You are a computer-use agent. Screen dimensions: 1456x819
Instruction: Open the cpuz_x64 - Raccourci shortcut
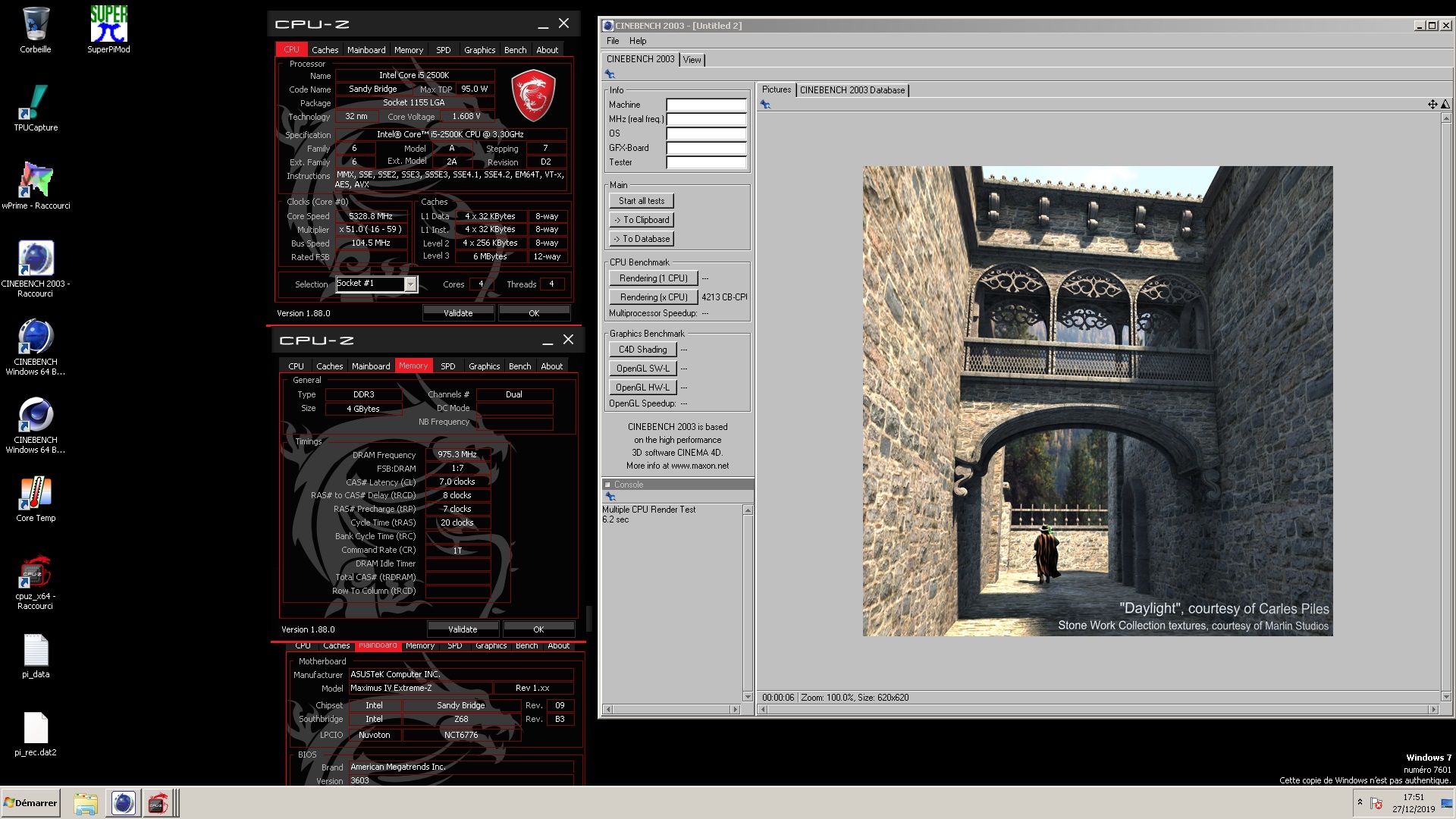[x=36, y=582]
